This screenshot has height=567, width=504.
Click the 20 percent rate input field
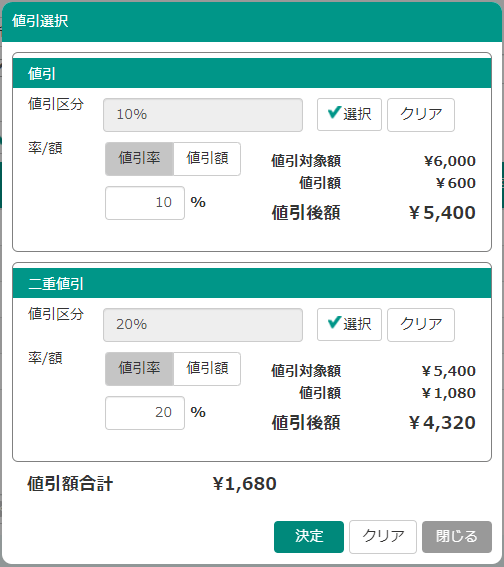(x=145, y=413)
